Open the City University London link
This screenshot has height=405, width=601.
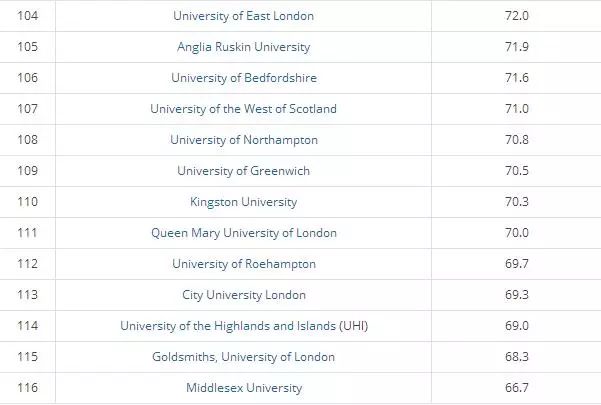point(244,295)
